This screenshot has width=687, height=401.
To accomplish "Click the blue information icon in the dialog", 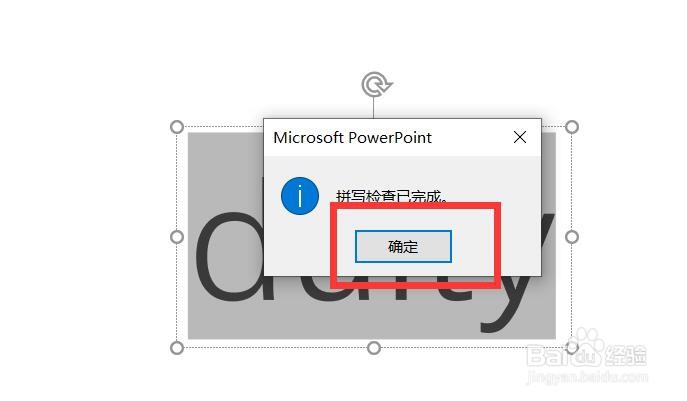I will pos(300,196).
